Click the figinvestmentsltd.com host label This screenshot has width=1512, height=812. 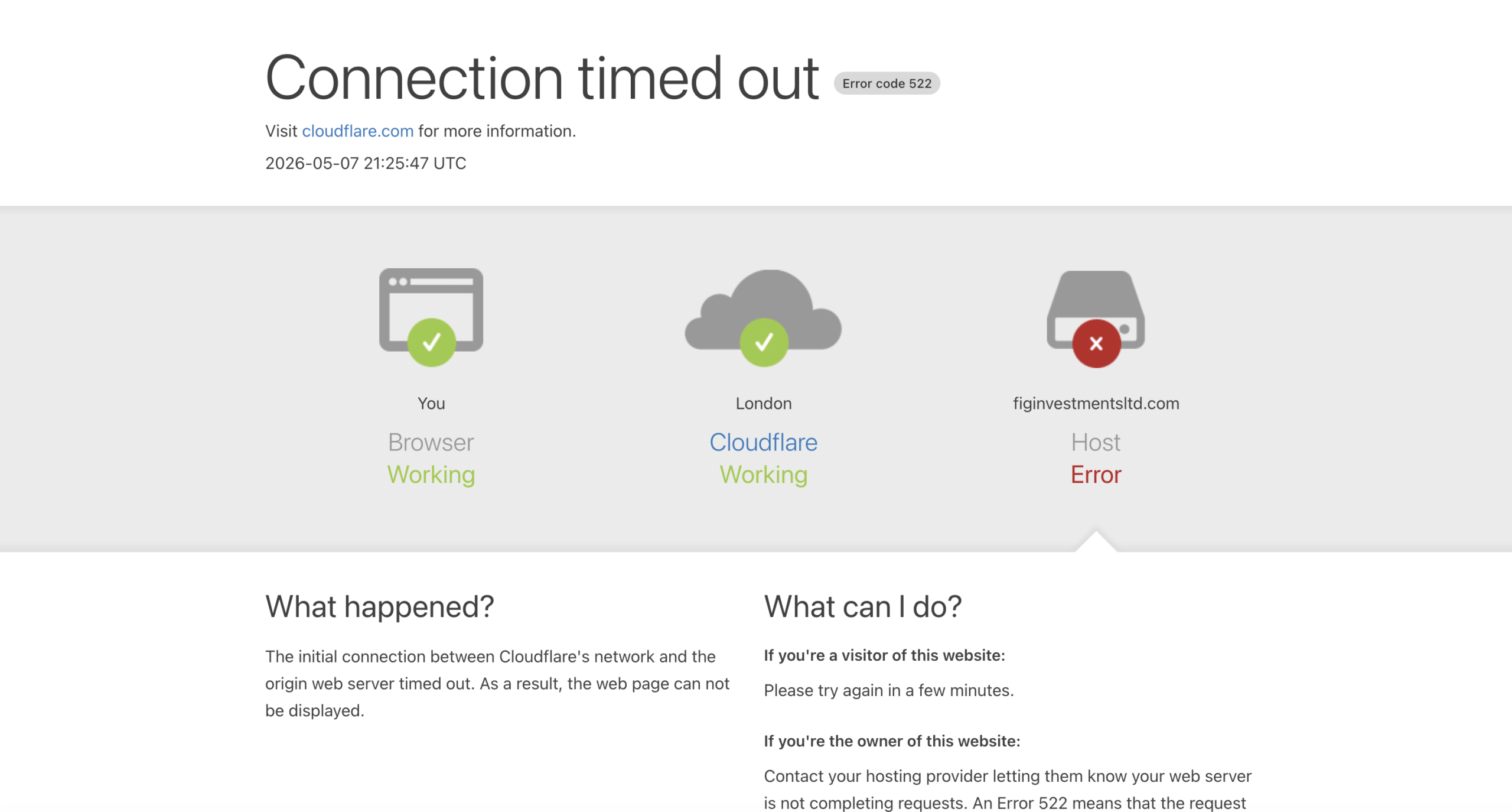[x=1096, y=403]
